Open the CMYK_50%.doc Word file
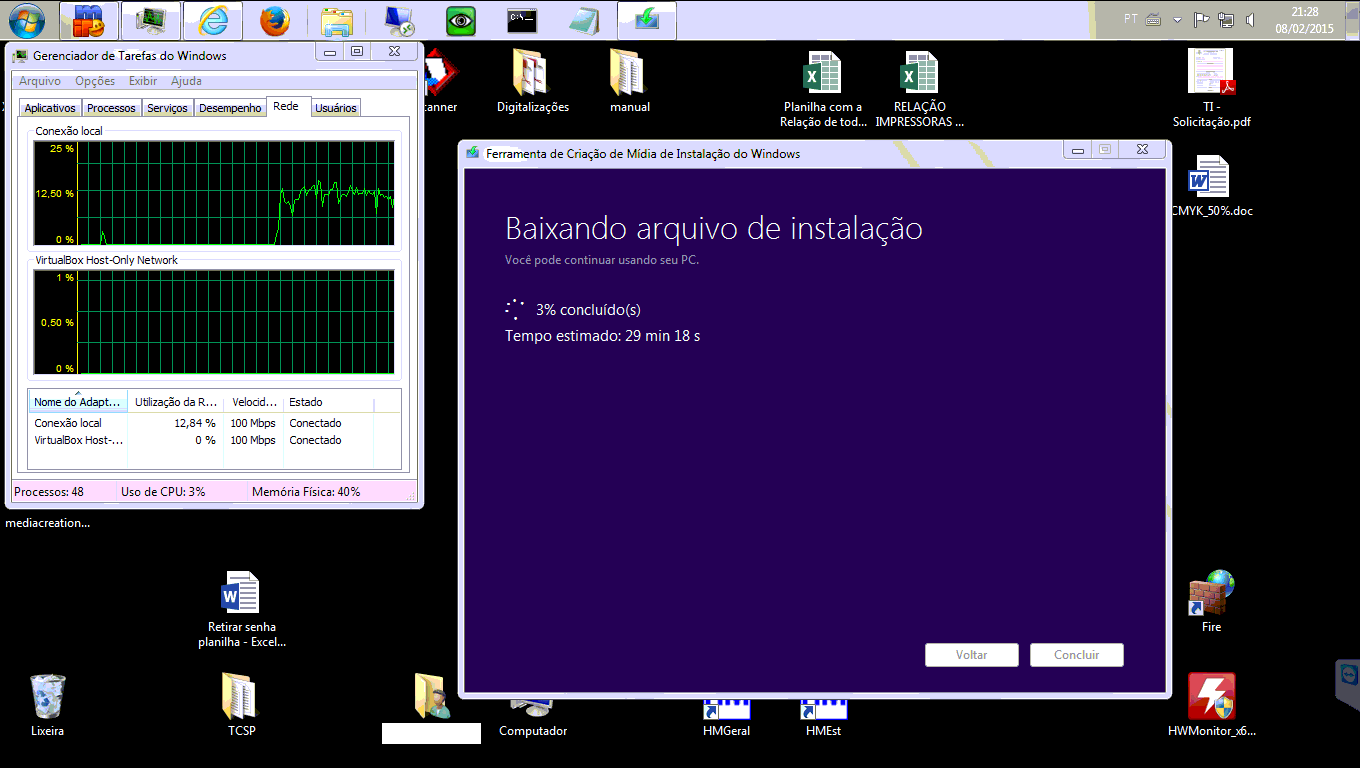1360x768 pixels. (x=1211, y=187)
